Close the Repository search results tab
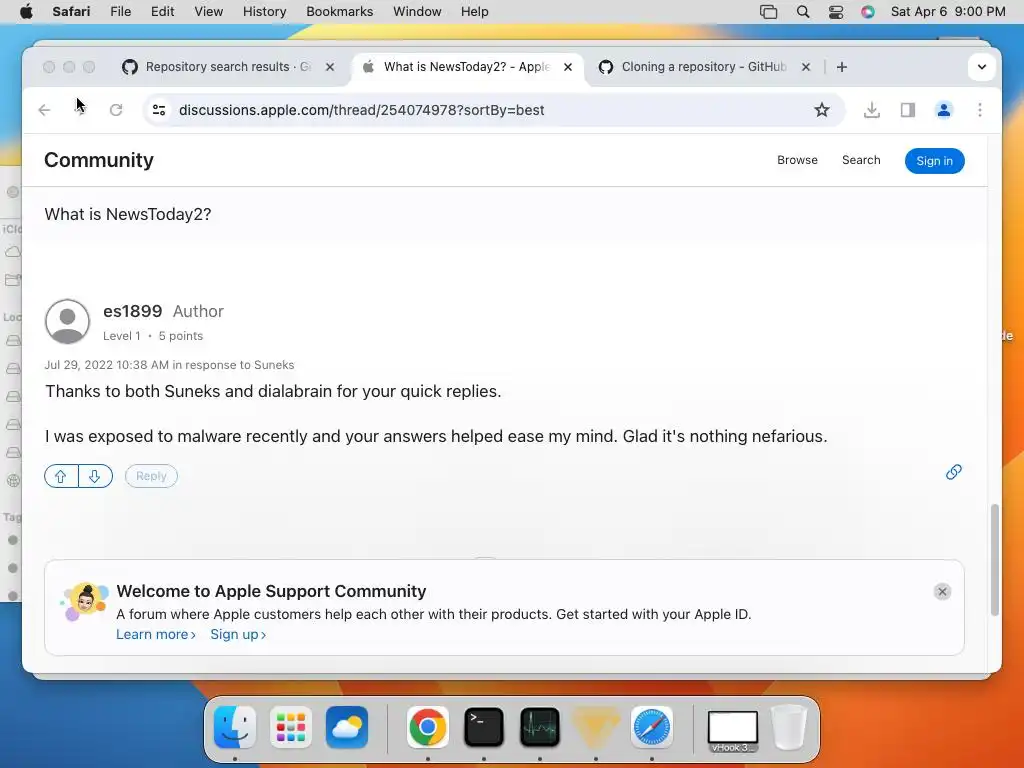 [x=330, y=67]
